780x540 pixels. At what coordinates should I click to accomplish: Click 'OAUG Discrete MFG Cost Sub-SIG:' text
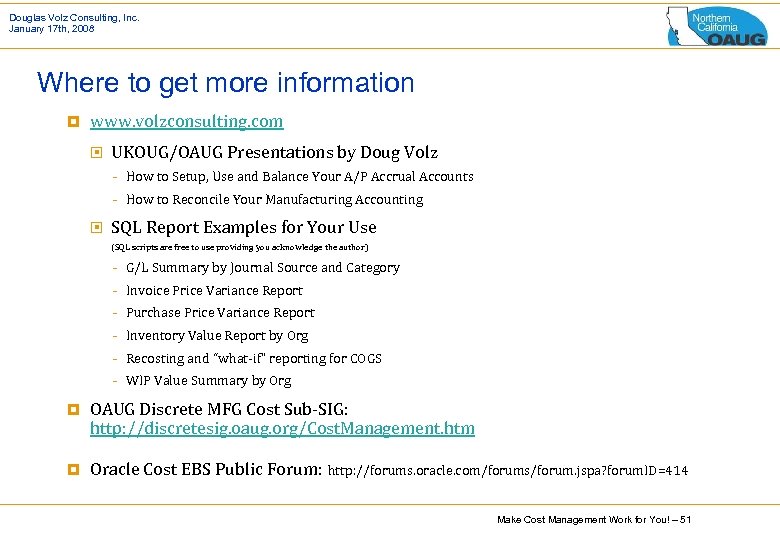pos(219,409)
